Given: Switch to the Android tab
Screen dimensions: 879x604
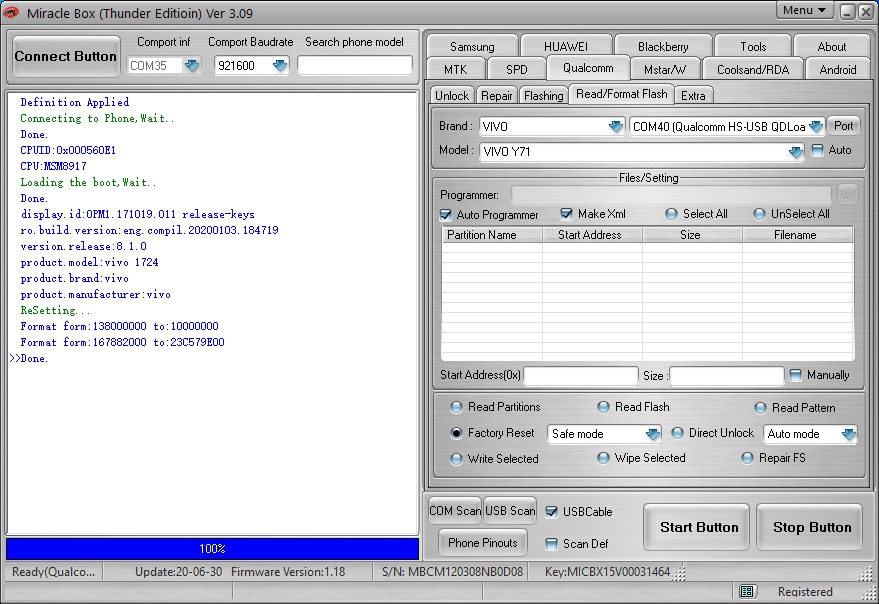Looking at the screenshot, I should tap(838, 70).
